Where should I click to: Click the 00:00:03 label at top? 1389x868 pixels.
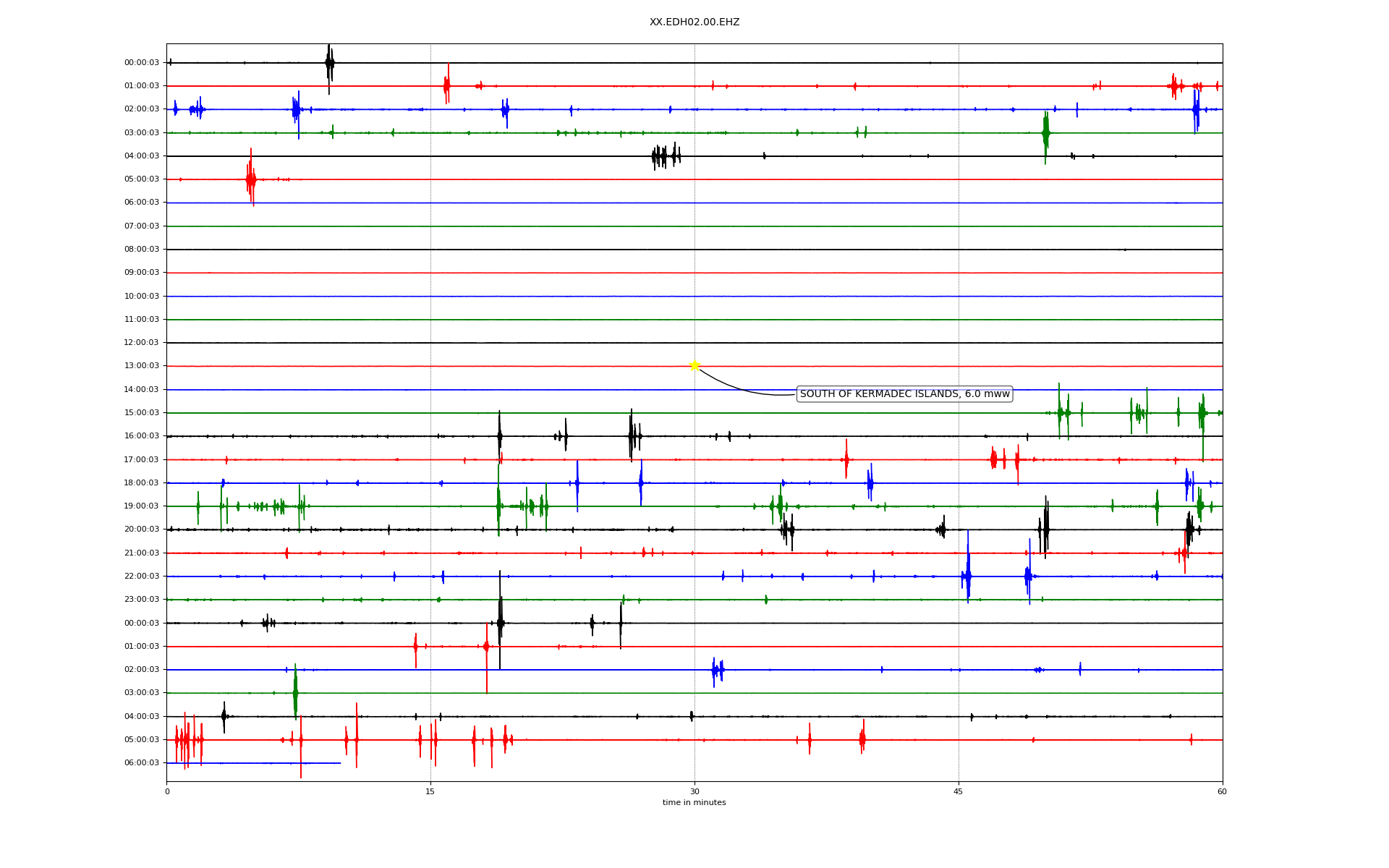coord(142,63)
